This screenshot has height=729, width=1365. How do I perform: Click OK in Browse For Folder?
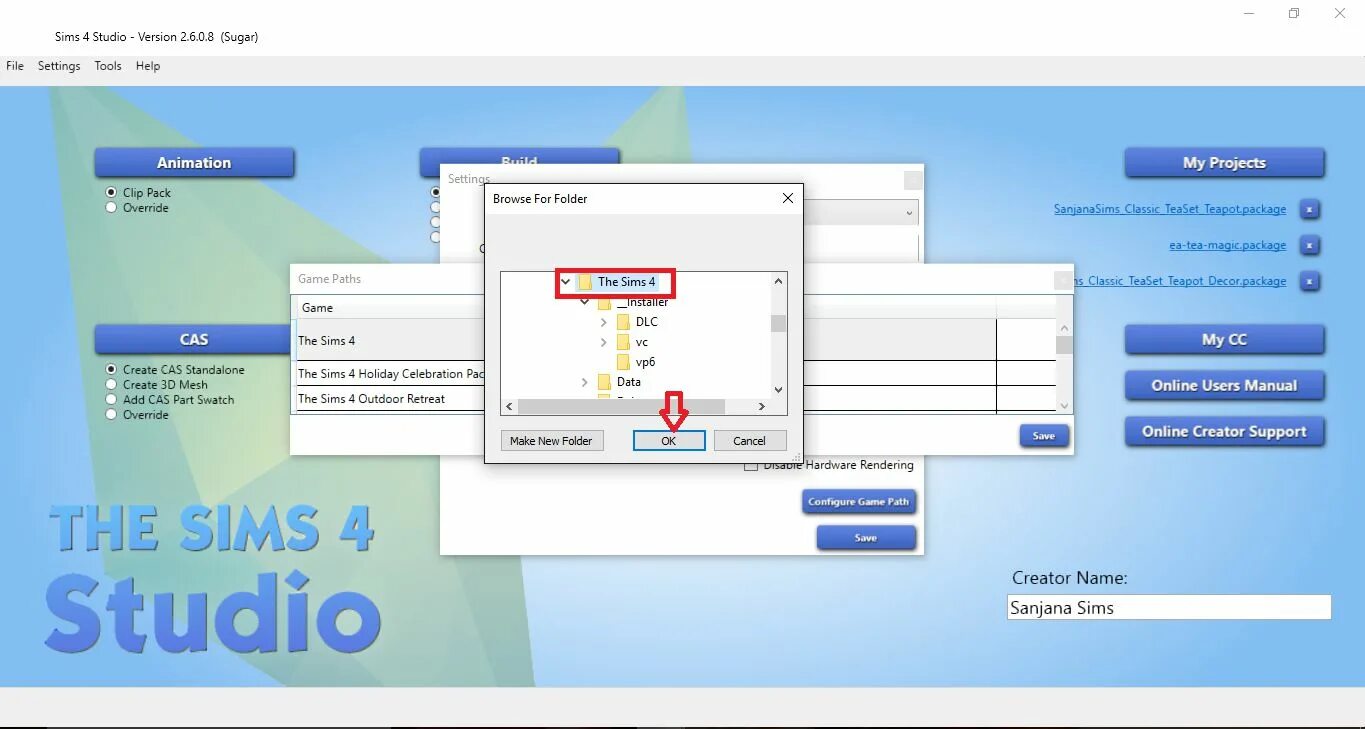669,441
